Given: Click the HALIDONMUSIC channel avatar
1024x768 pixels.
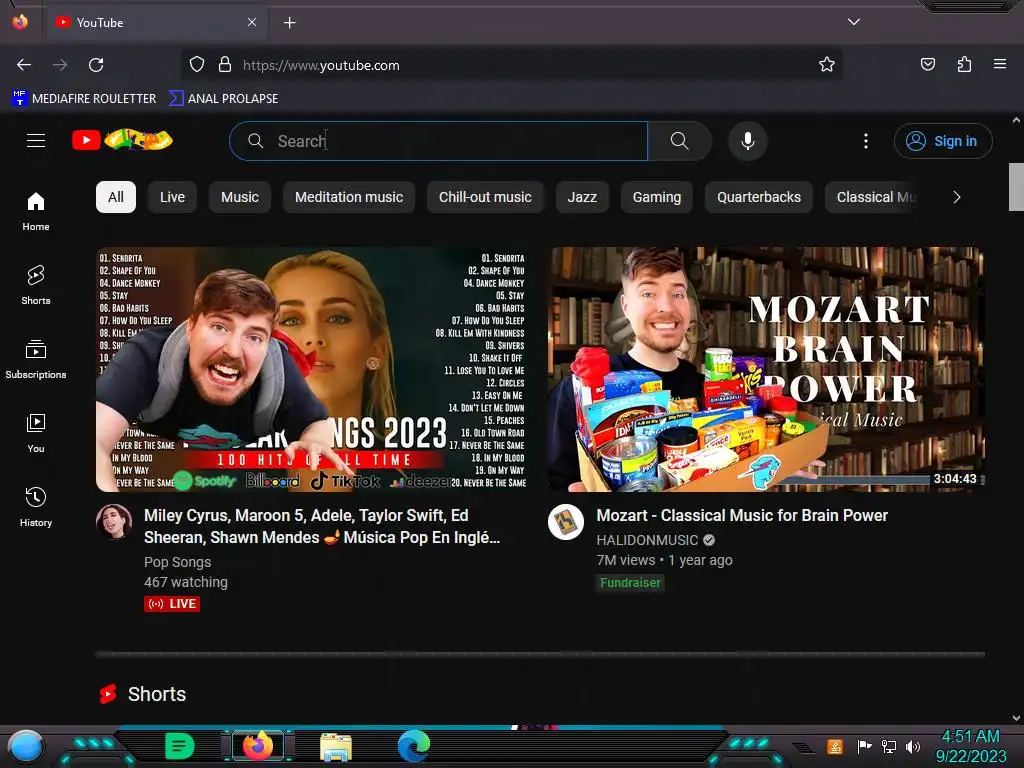Looking at the screenshot, I should pos(566,522).
